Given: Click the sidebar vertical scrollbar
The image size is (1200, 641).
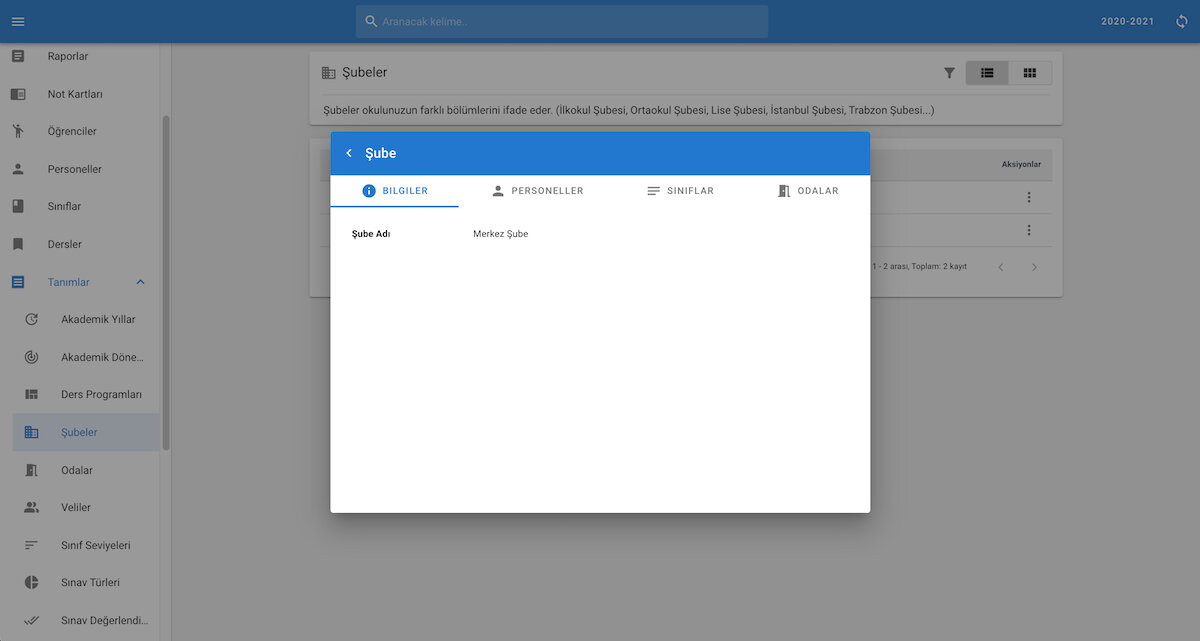Looking at the screenshot, I should coord(166,282).
